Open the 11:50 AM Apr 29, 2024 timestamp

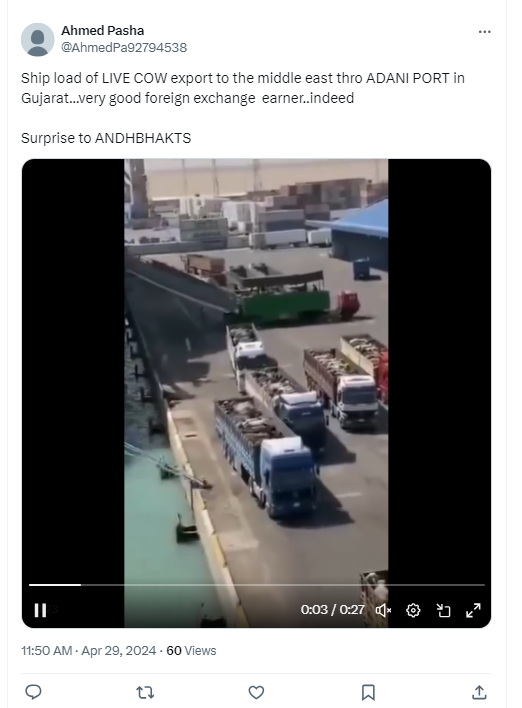click(x=89, y=651)
